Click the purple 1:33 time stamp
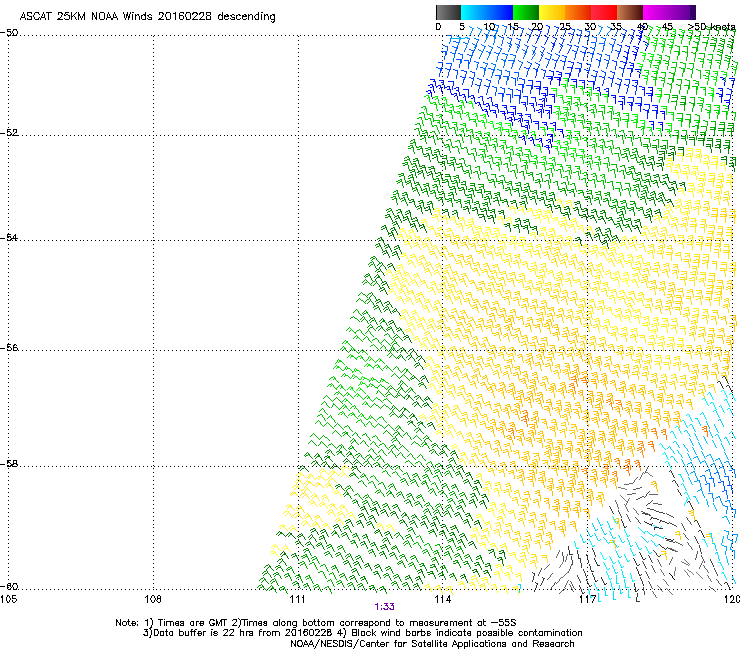Viewport: 740px width, 650px height. click(385, 607)
